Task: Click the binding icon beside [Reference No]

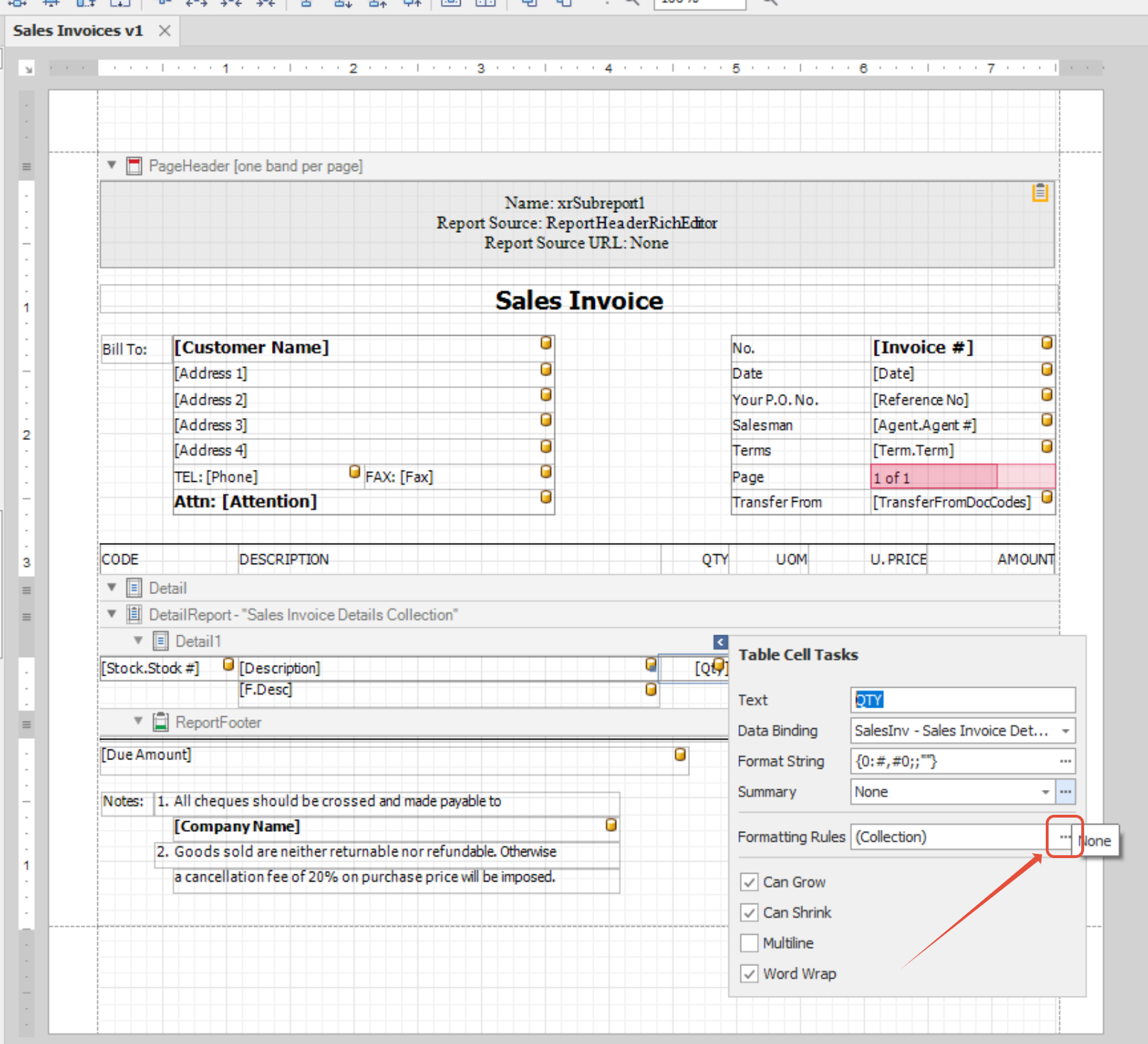Action: coord(1046,395)
